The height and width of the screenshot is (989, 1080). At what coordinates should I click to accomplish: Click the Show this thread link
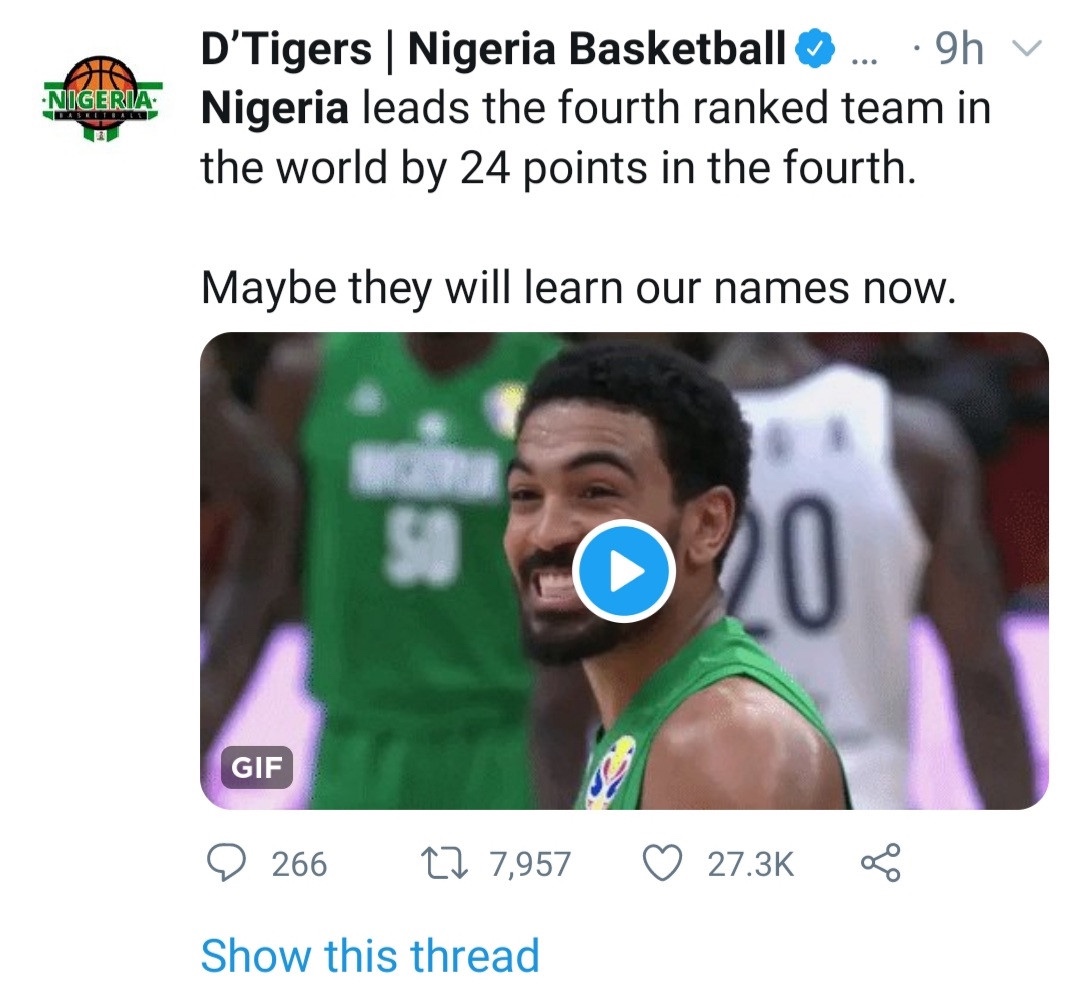(x=370, y=956)
